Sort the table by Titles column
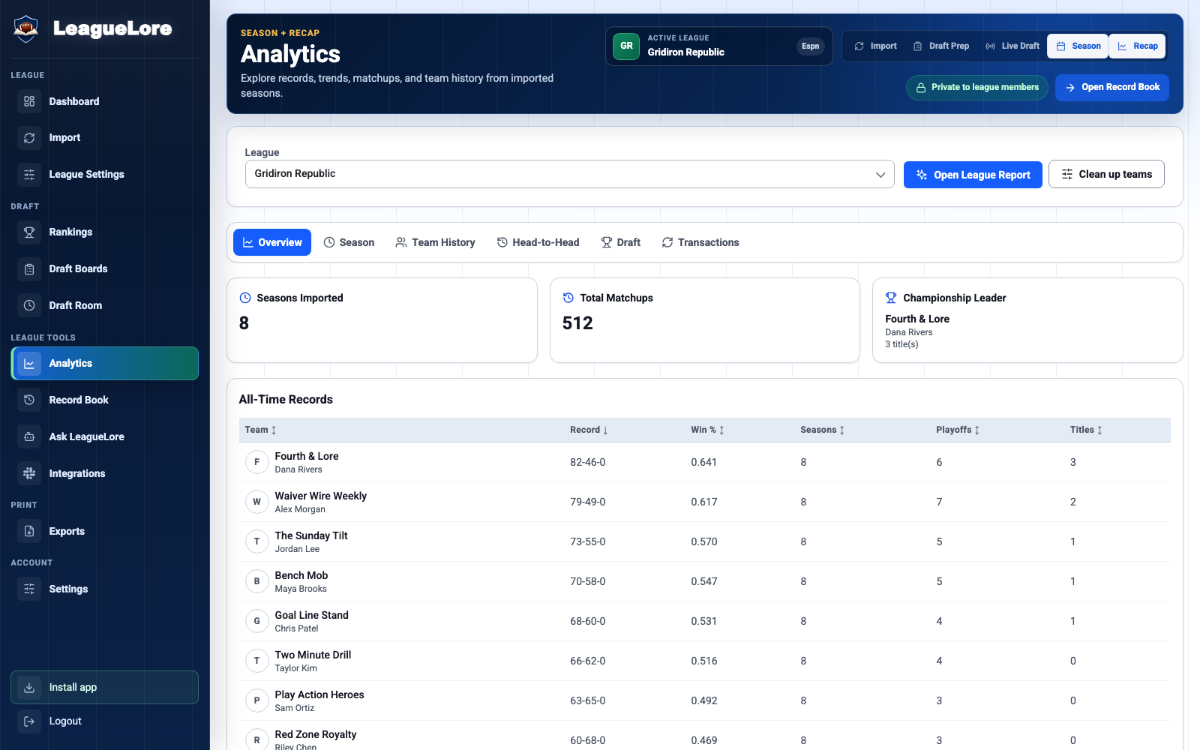The height and width of the screenshot is (750, 1200). 1086,430
